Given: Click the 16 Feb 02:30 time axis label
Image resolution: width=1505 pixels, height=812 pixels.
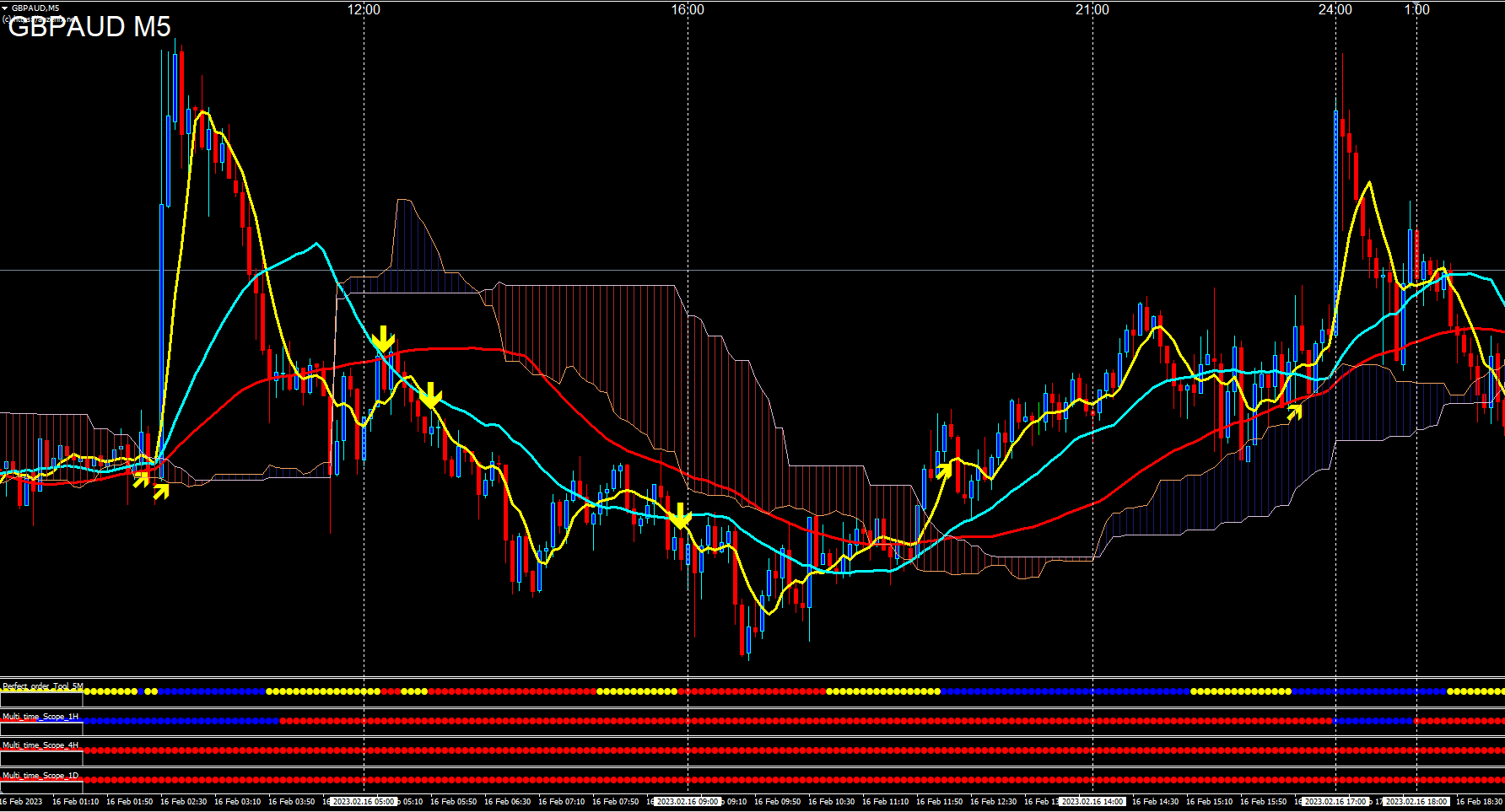Looking at the screenshot, I should 183,802.
